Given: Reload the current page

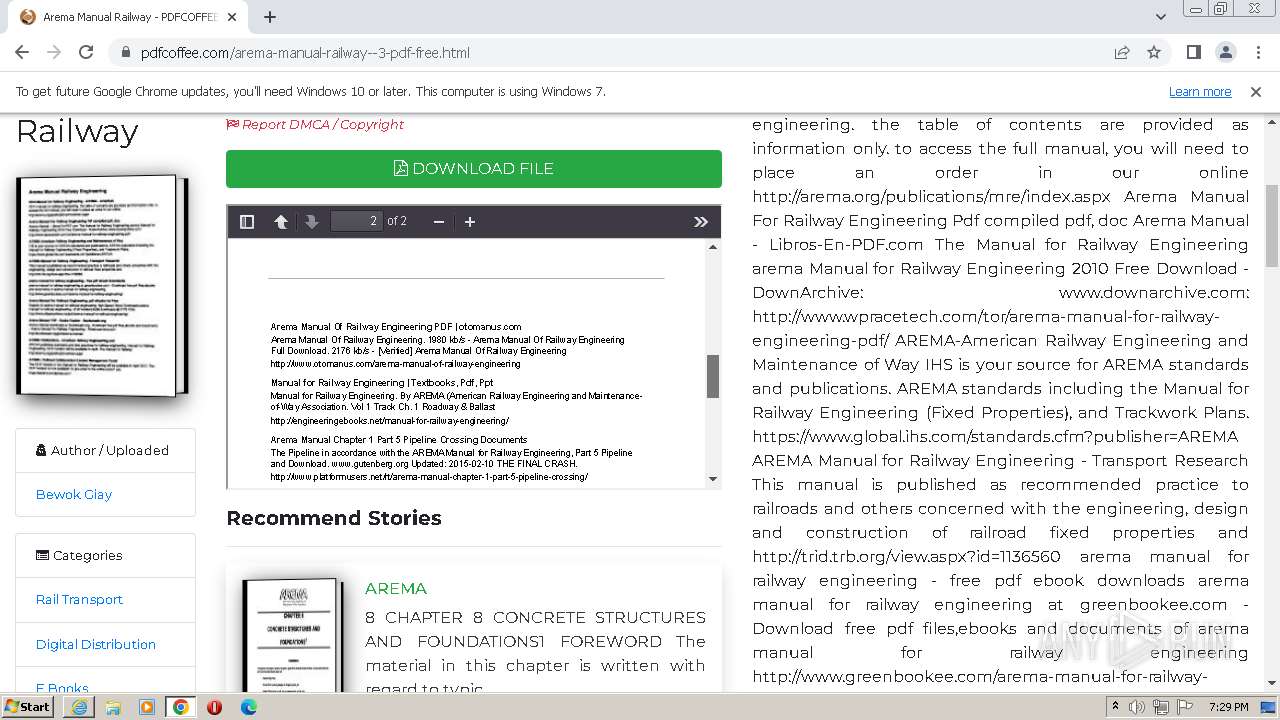Looking at the screenshot, I should pos(86,52).
